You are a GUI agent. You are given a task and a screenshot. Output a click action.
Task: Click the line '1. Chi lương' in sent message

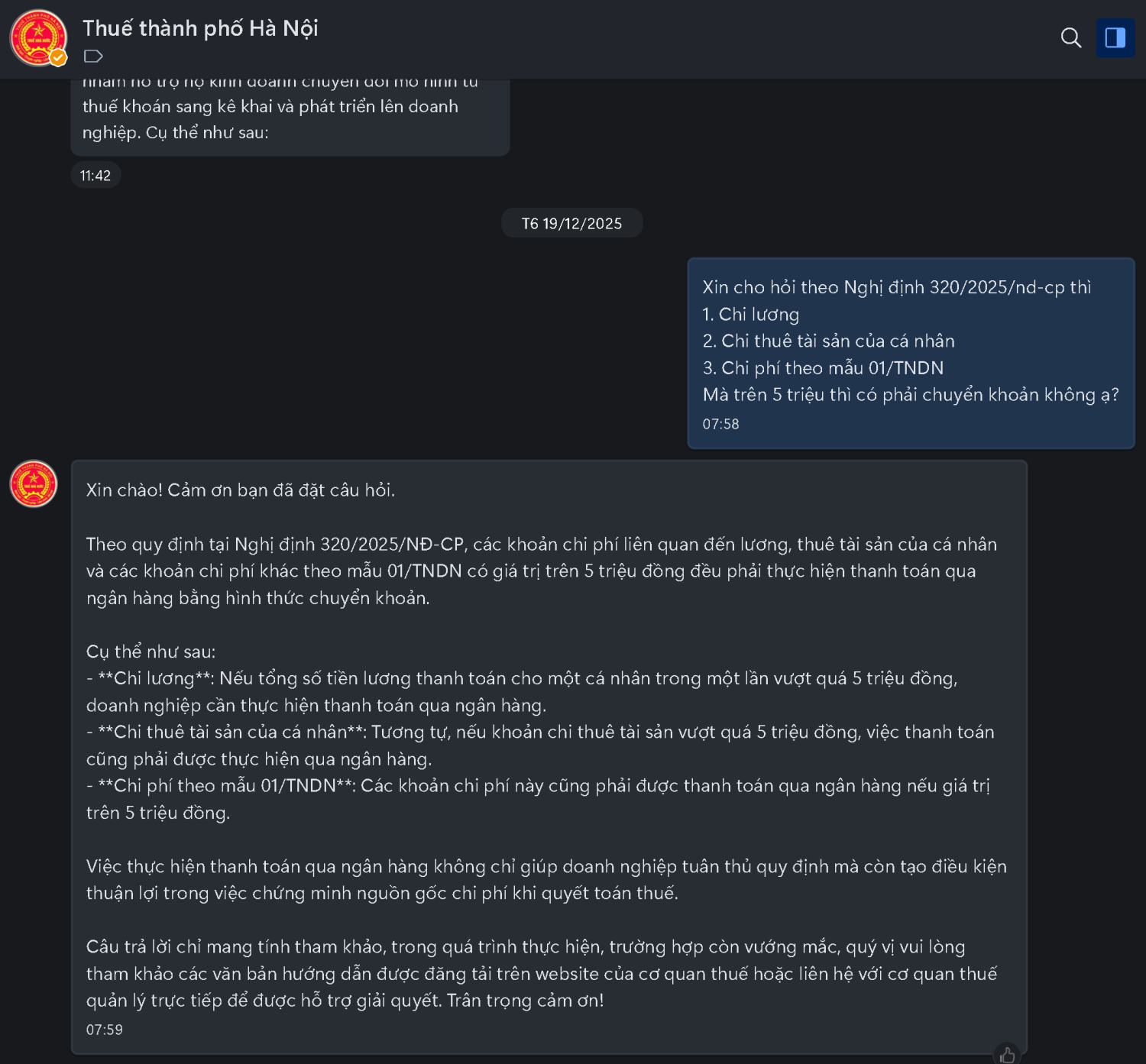751,314
